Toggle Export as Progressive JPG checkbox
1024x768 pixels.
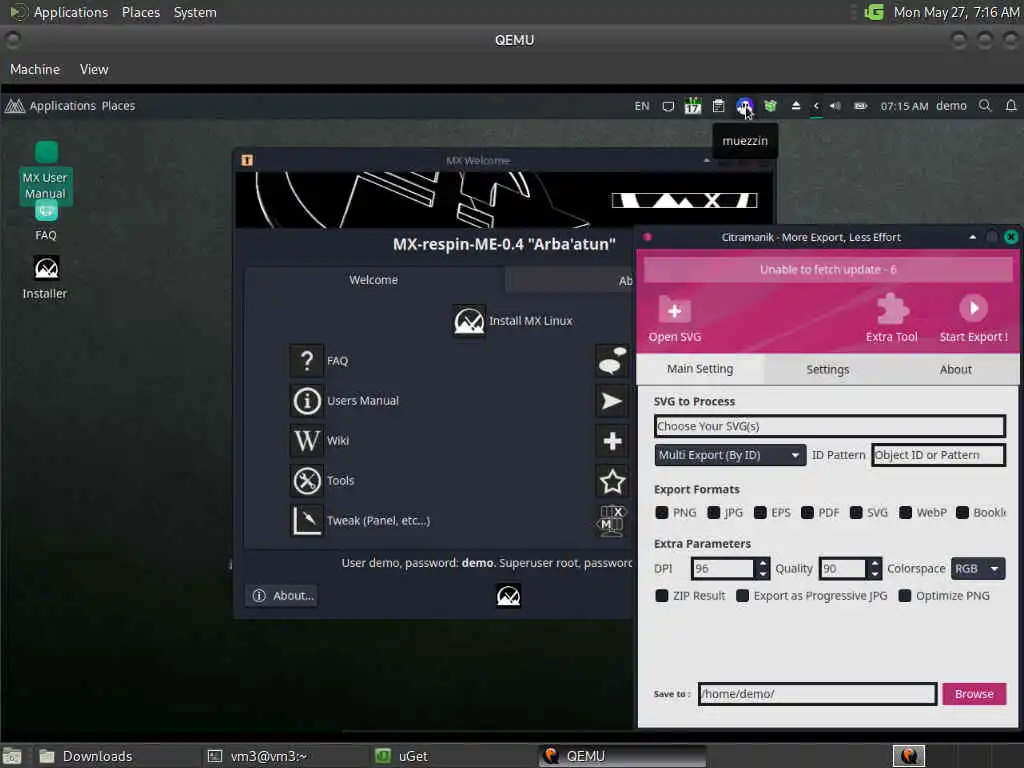(743, 596)
